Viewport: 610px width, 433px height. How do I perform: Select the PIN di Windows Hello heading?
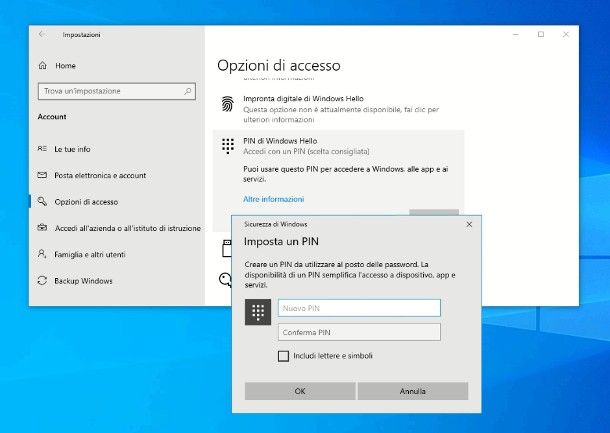(280, 141)
